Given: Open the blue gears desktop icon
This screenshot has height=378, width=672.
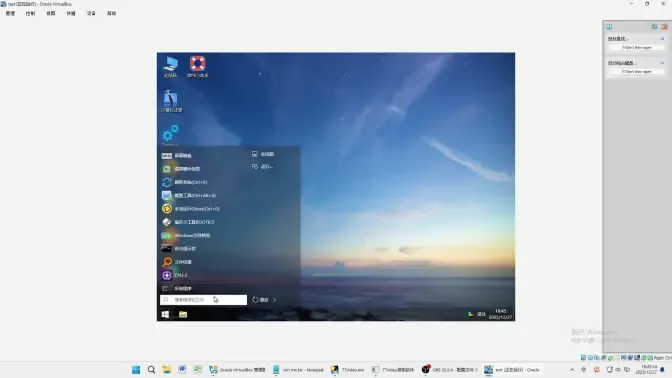Looking at the screenshot, I should coord(170,134).
